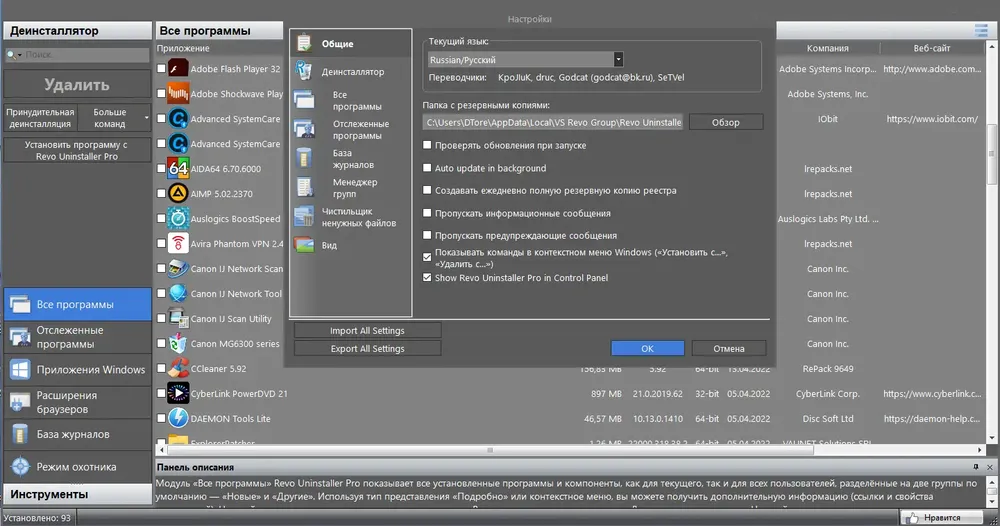Tick the checkbox next to AIMP 5.02.2370
Viewport: 1000px width, 526px height.
pos(161,193)
